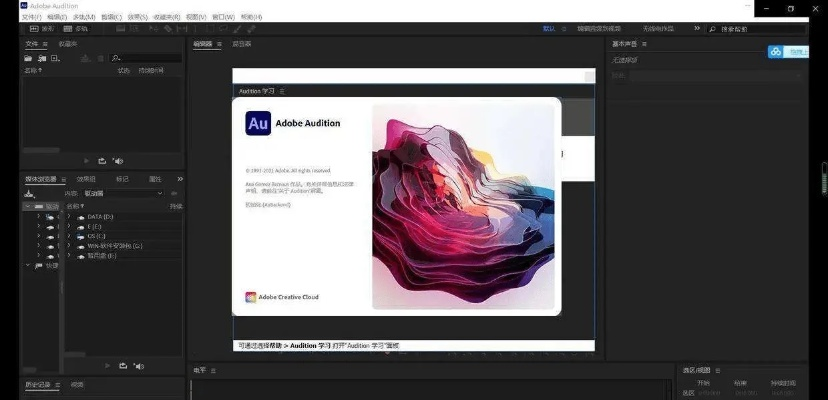This screenshot has height=400, width=828.
Task: Switch to Multitrack view button
Action: (75, 28)
